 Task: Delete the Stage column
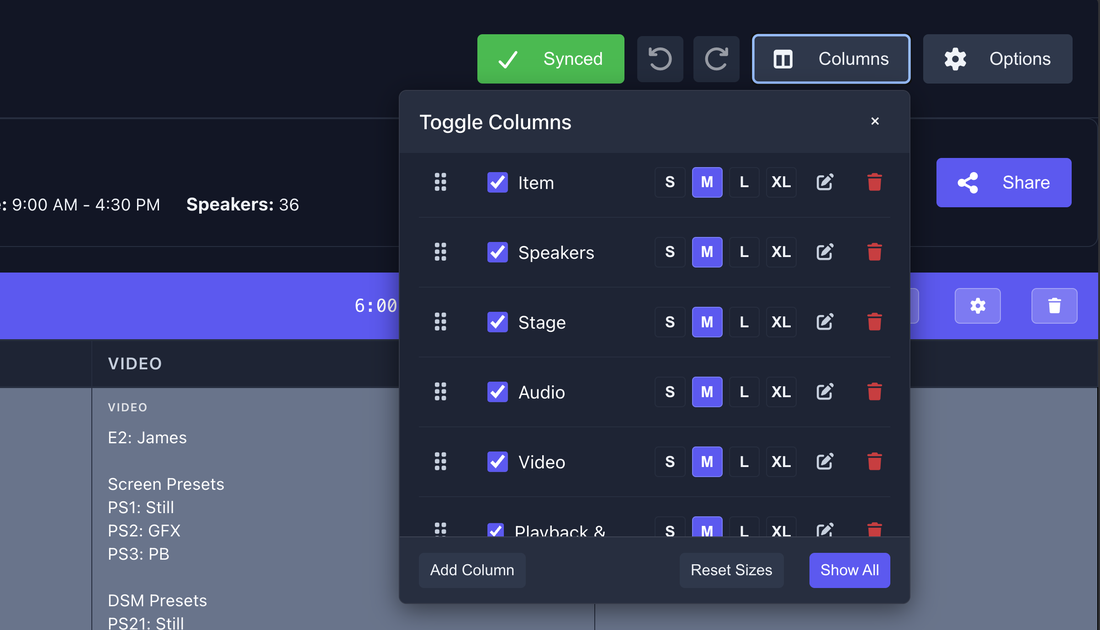tap(874, 322)
